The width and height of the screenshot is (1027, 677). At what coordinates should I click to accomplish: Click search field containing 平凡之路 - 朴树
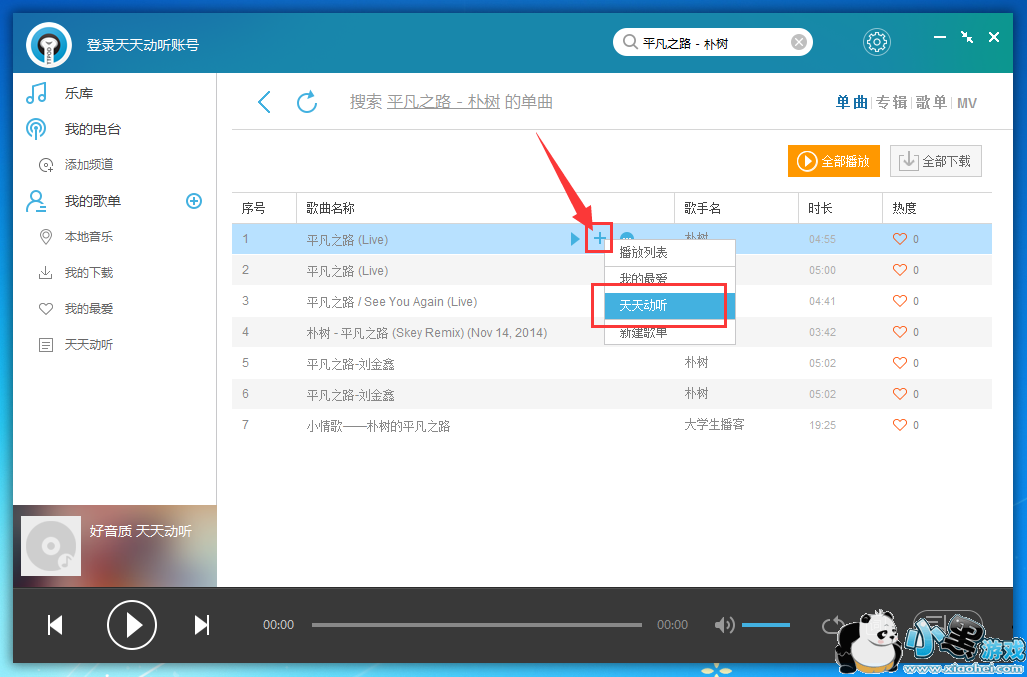coord(712,43)
